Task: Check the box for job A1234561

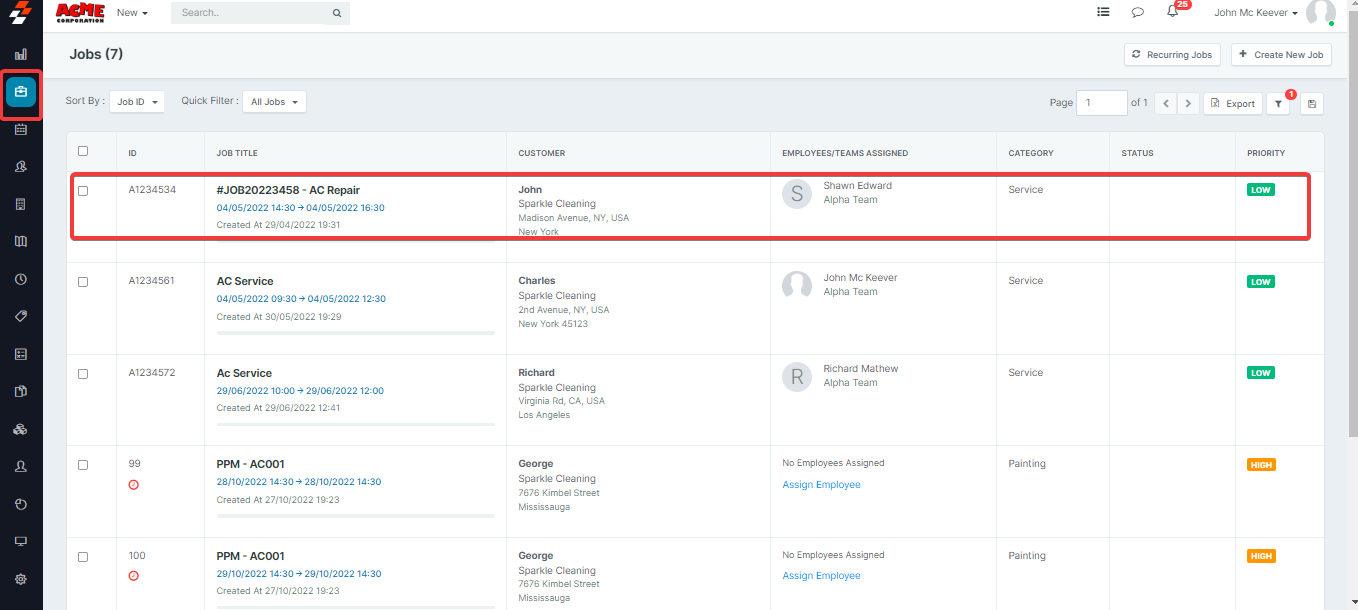Action: pos(83,282)
